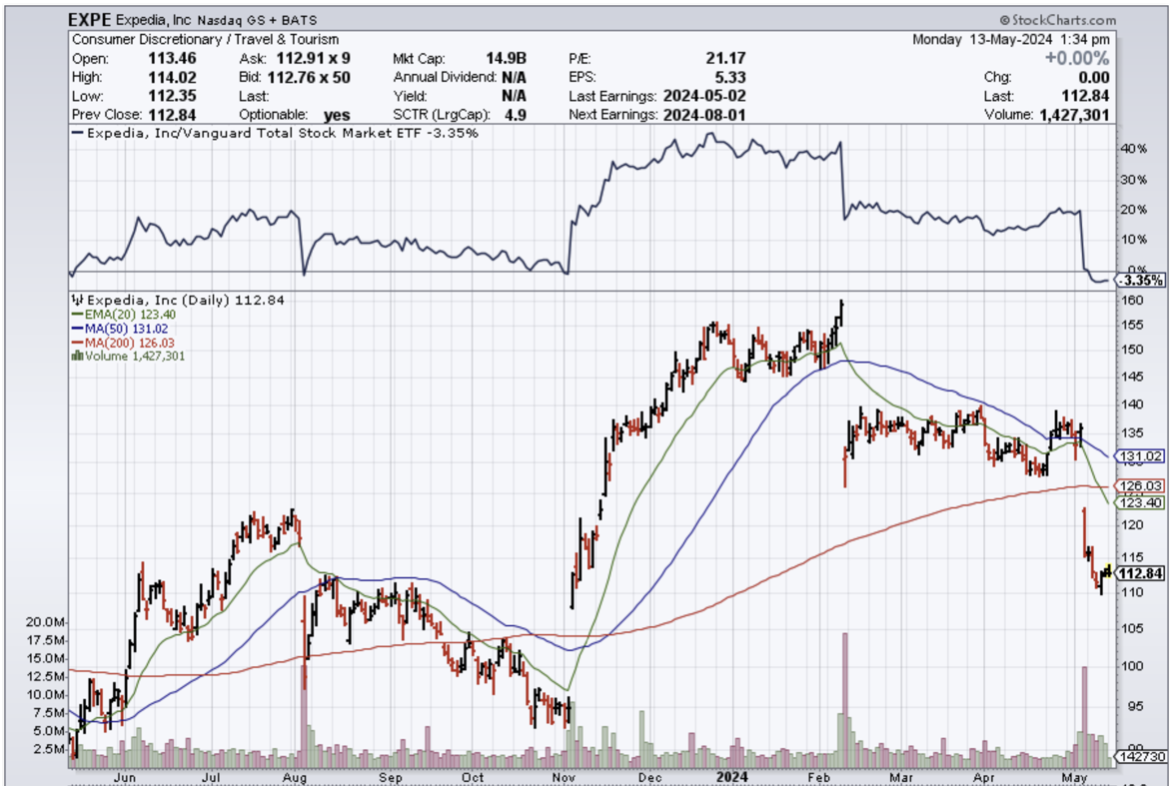Click the StockCharts.com watermark text
1174x790 pixels.
click(1057, 20)
